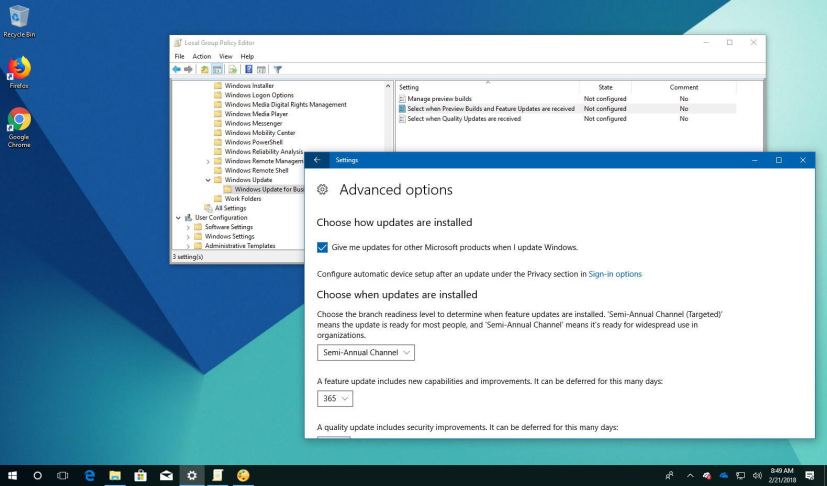Follow the Sign-in options link
The width and height of the screenshot is (827, 486).
[615, 274]
